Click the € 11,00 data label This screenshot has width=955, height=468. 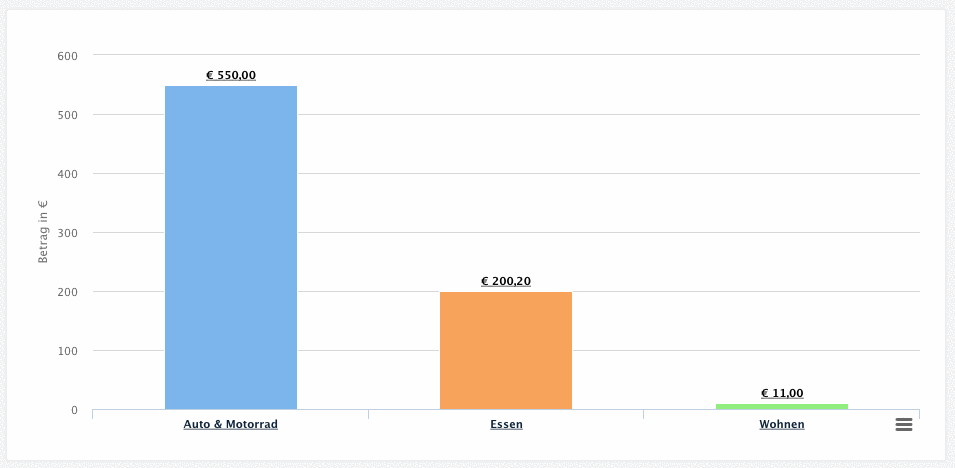[x=782, y=393]
